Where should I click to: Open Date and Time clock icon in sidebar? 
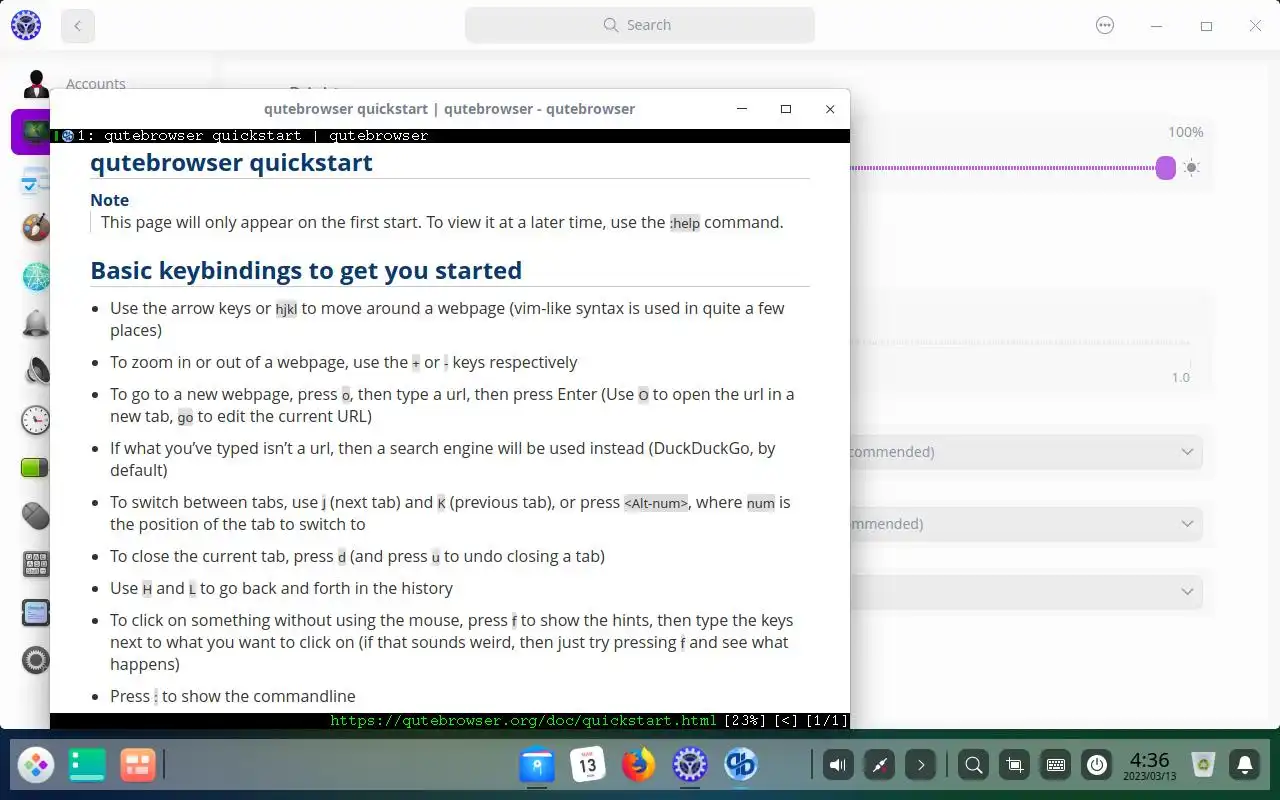pyautogui.click(x=36, y=419)
